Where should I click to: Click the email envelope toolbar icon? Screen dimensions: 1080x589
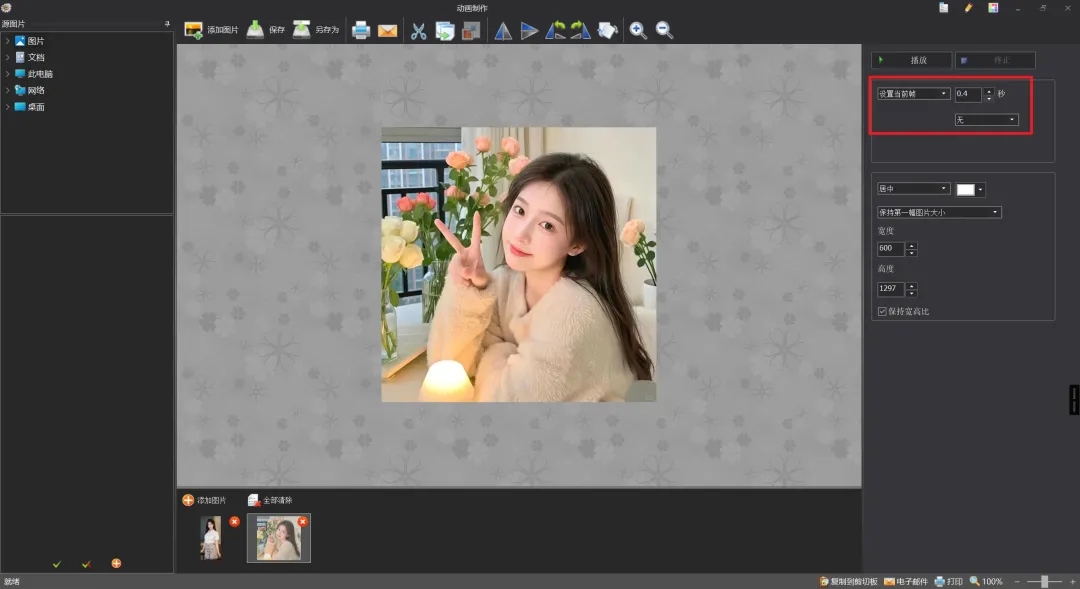[388, 31]
